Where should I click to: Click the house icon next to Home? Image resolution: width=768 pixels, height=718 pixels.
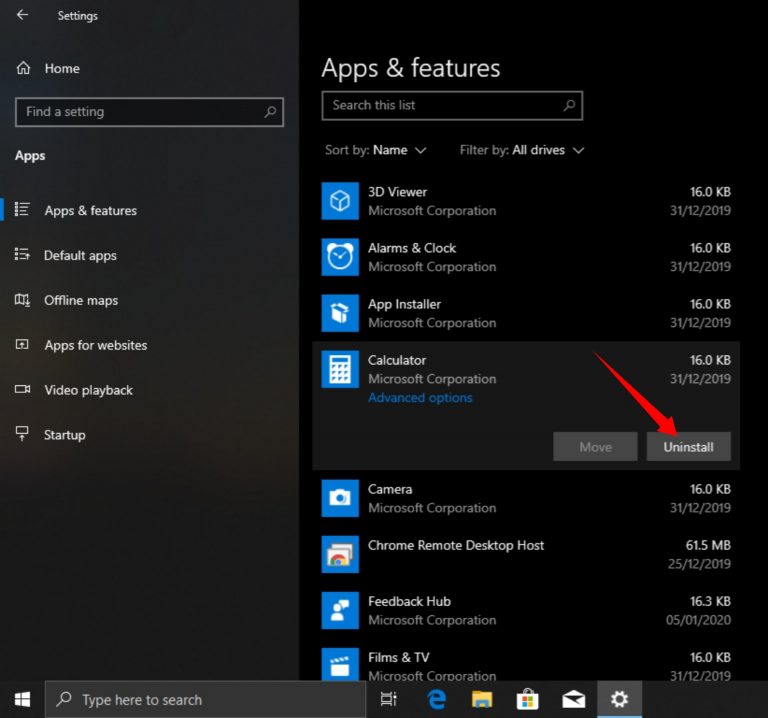tap(23, 68)
